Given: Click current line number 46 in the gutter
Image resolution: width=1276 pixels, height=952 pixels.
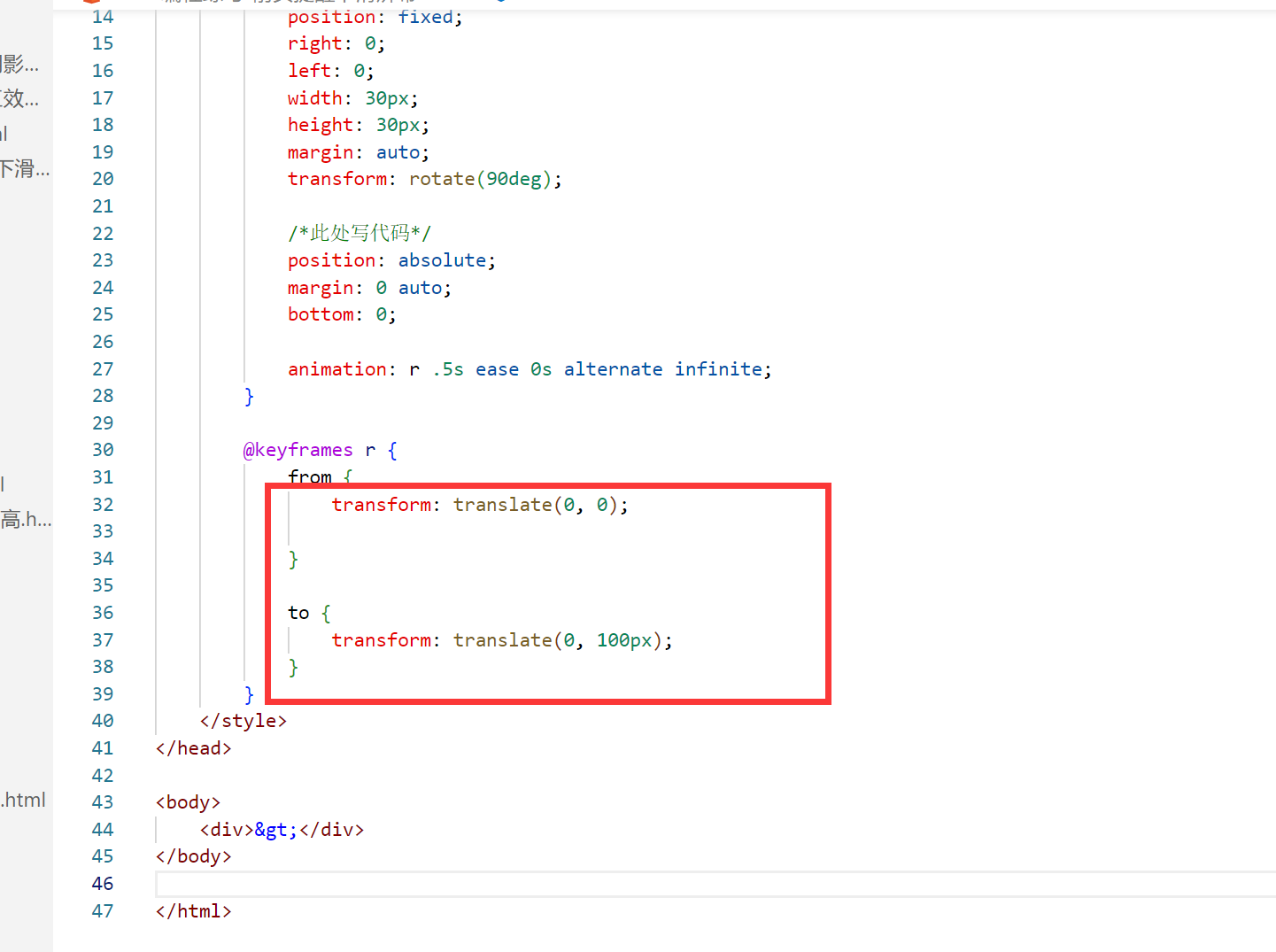Looking at the screenshot, I should click(x=103, y=884).
